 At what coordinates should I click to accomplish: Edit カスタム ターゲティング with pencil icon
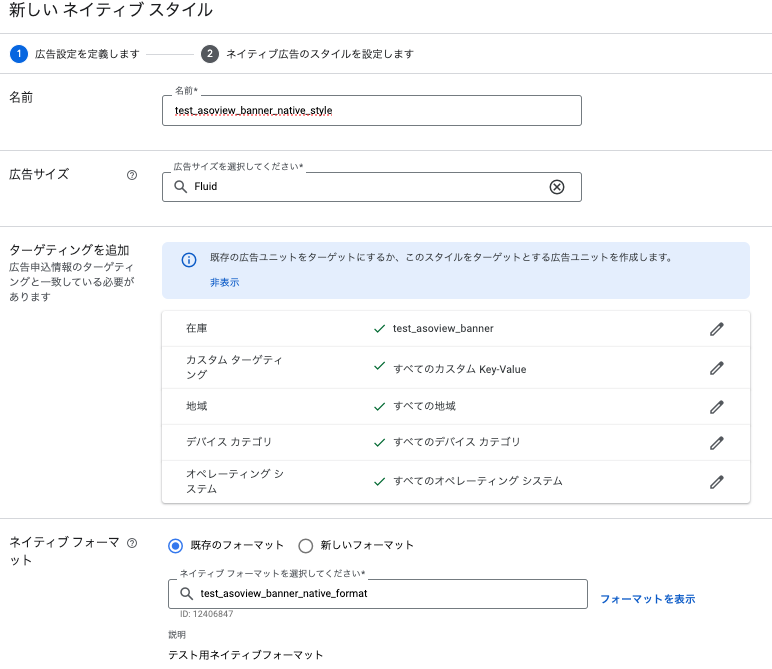pyautogui.click(x=716, y=368)
